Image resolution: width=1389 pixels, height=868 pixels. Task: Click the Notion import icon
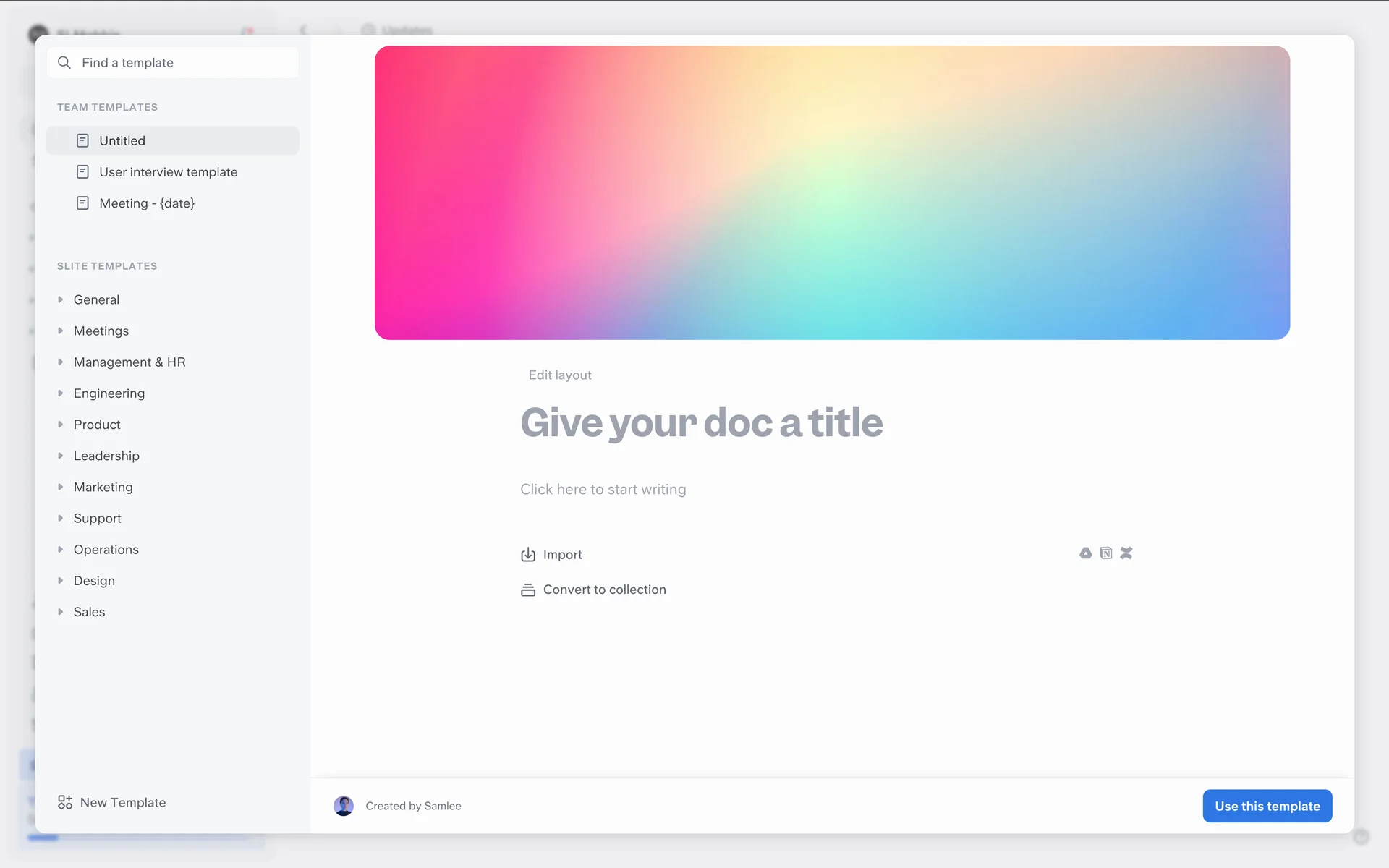pos(1105,553)
